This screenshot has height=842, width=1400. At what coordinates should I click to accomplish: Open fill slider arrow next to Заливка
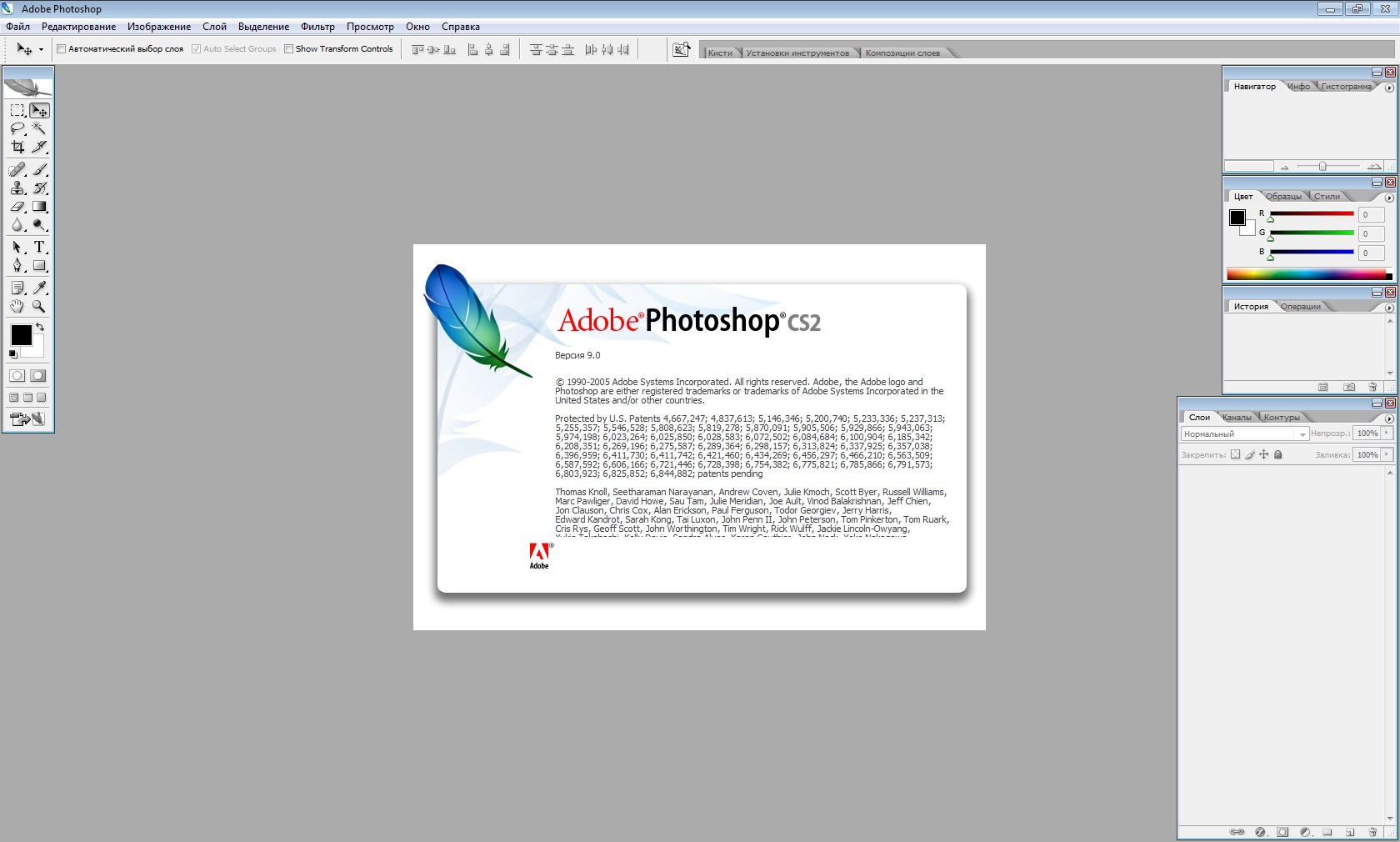coord(1387,454)
